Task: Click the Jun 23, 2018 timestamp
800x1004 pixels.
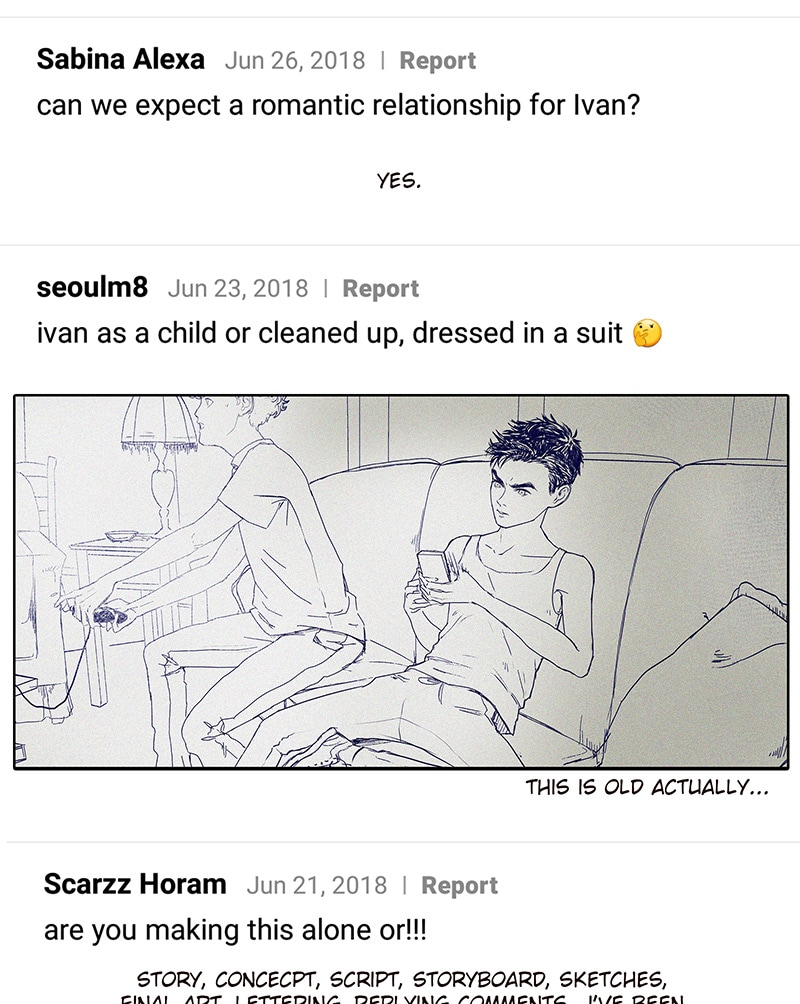Action: click(238, 289)
